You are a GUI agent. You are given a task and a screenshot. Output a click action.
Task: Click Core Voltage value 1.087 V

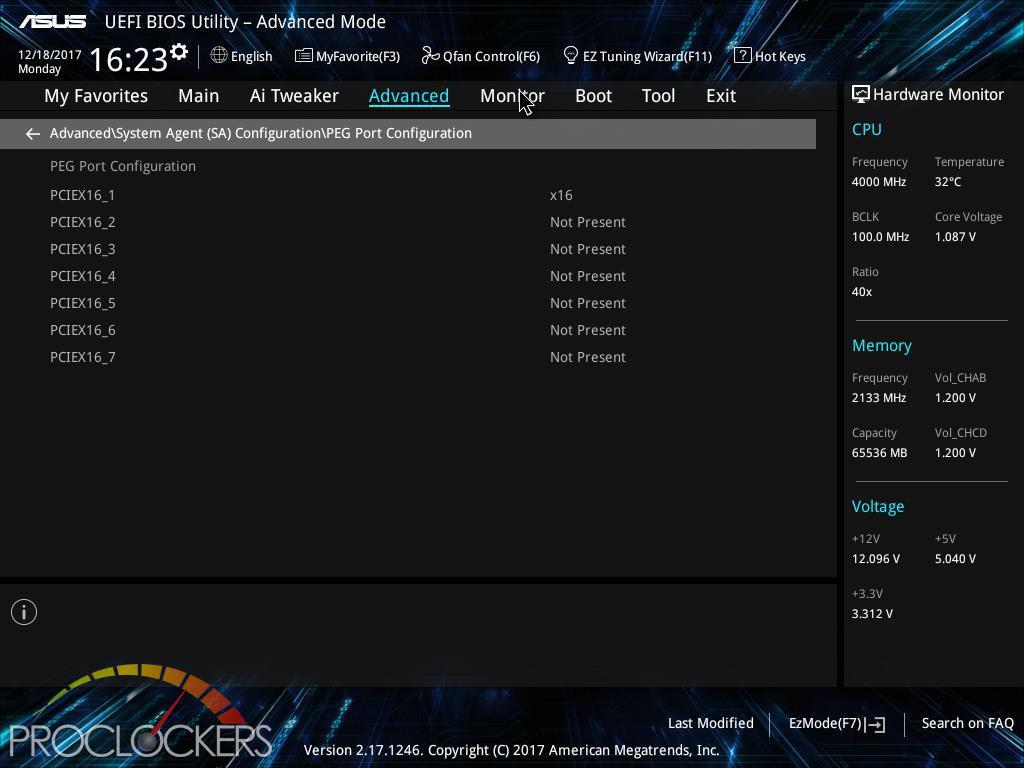coord(955,237)
